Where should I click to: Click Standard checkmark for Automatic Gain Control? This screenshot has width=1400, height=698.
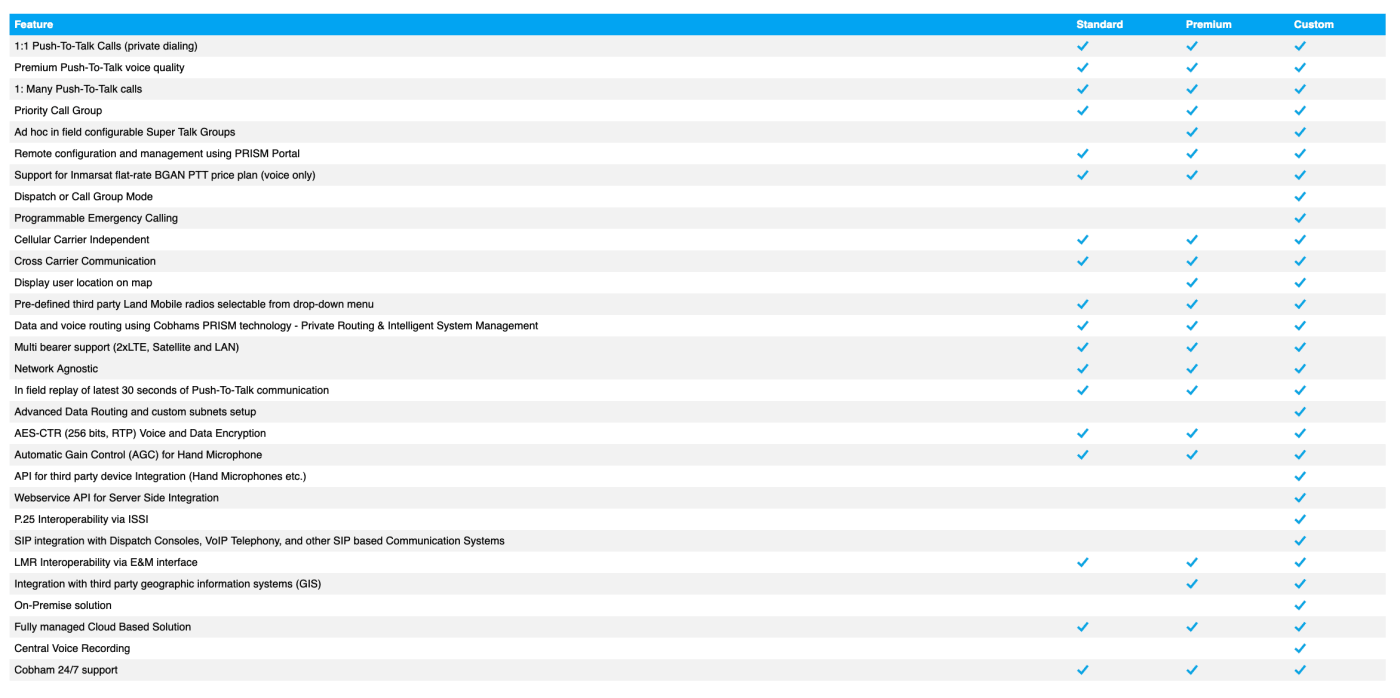1082,455
